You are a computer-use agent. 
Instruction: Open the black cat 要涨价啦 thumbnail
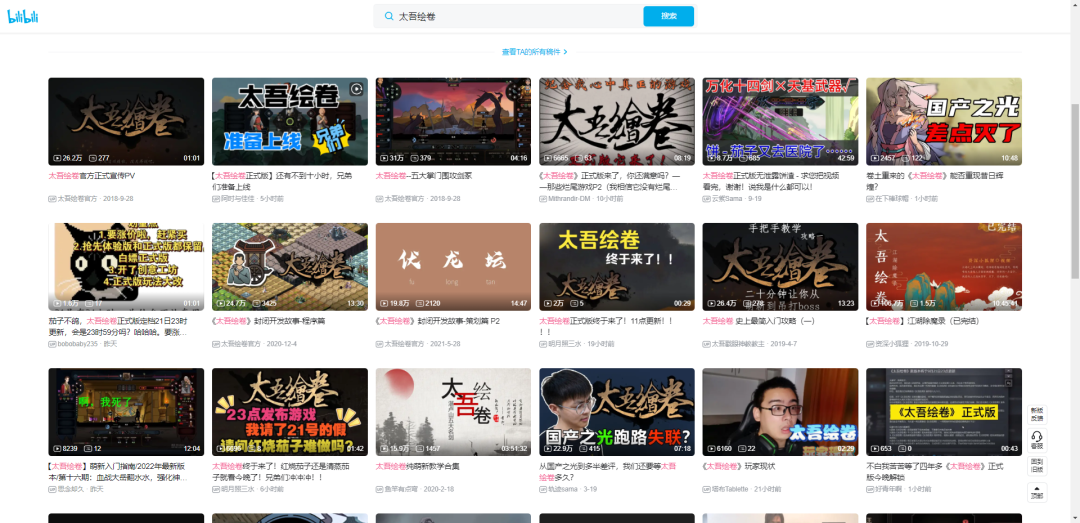pos(126,267)
